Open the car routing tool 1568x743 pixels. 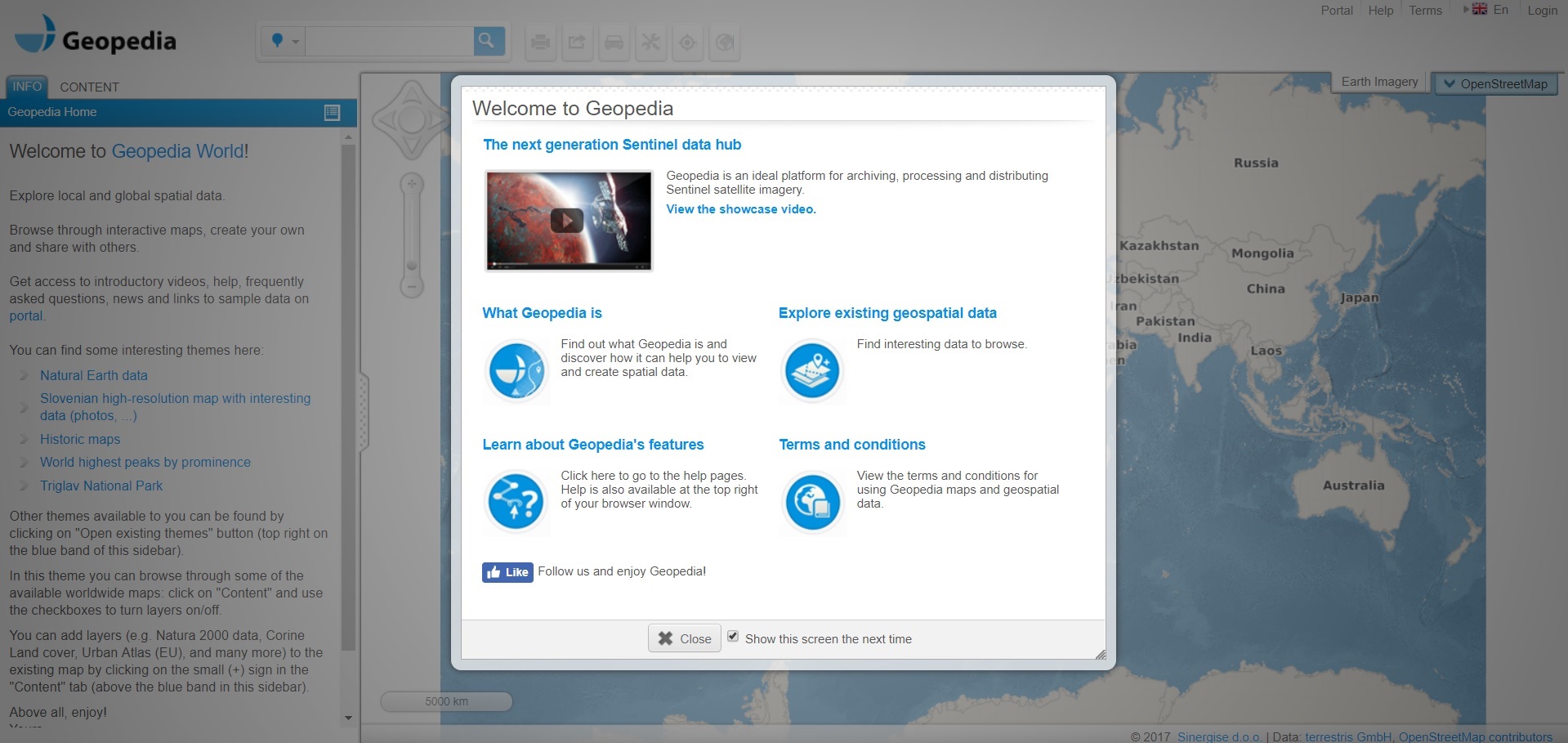coord(614,42)
